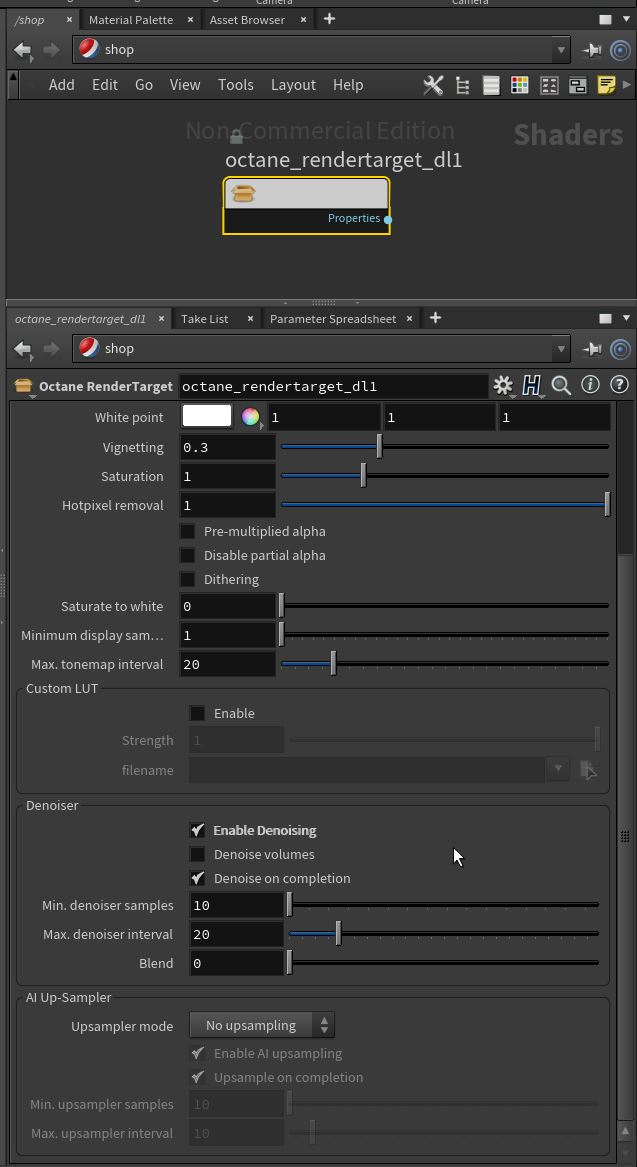637x1167 pixels.
Task: Click the Custom LUT file chooser icon
Action: [x=588, y=770]
